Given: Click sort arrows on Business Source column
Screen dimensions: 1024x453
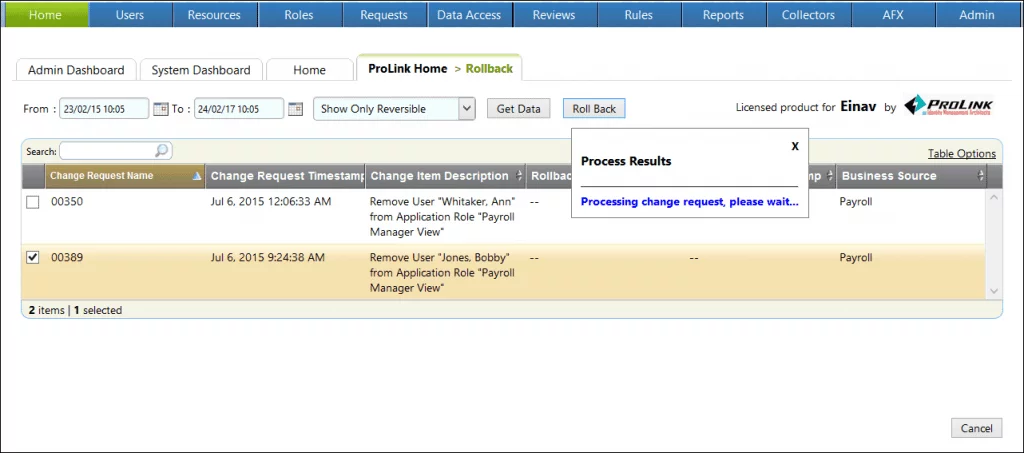Looking at the screenshot, I should click(980, 176).
